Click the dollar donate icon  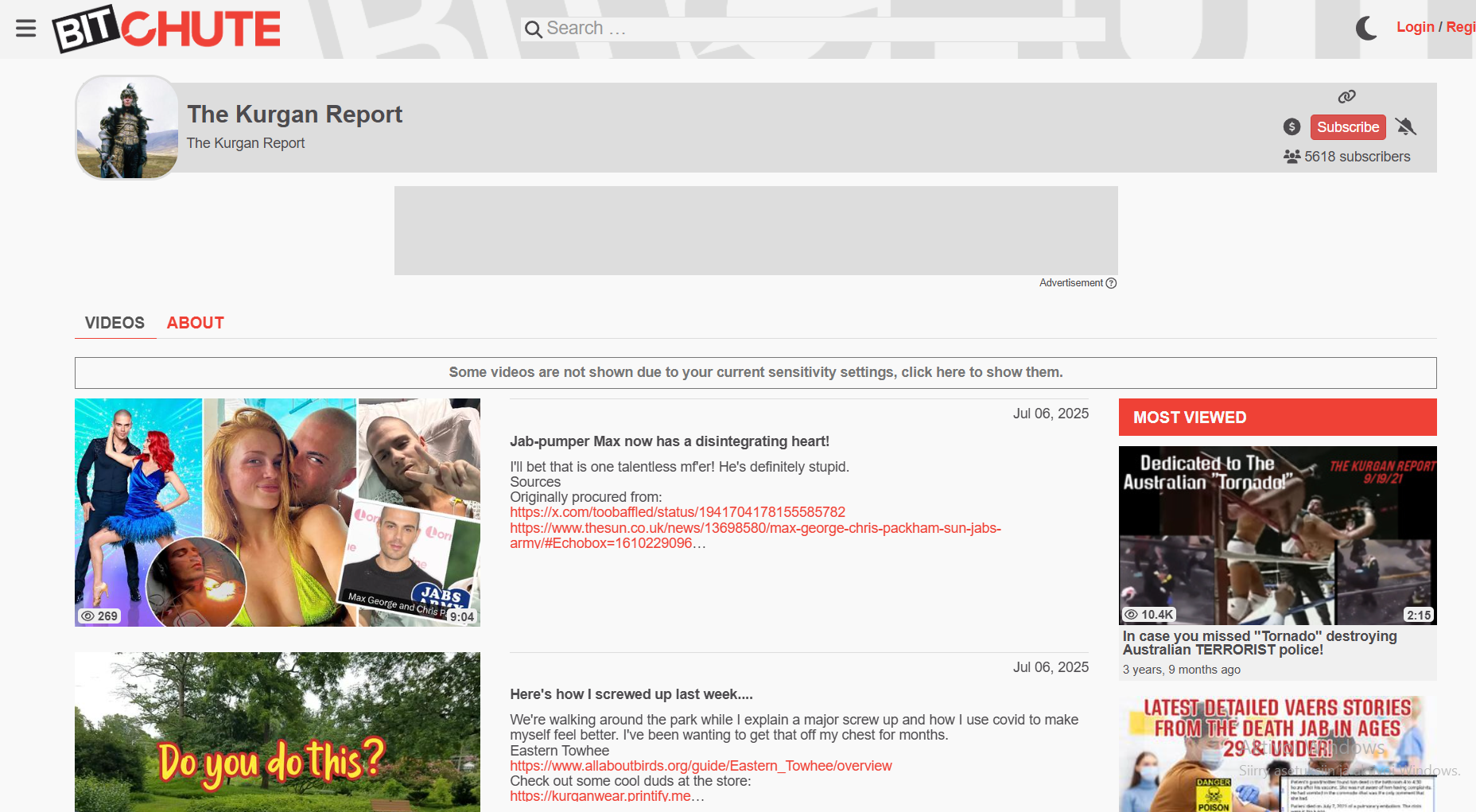pos(1291,126)
